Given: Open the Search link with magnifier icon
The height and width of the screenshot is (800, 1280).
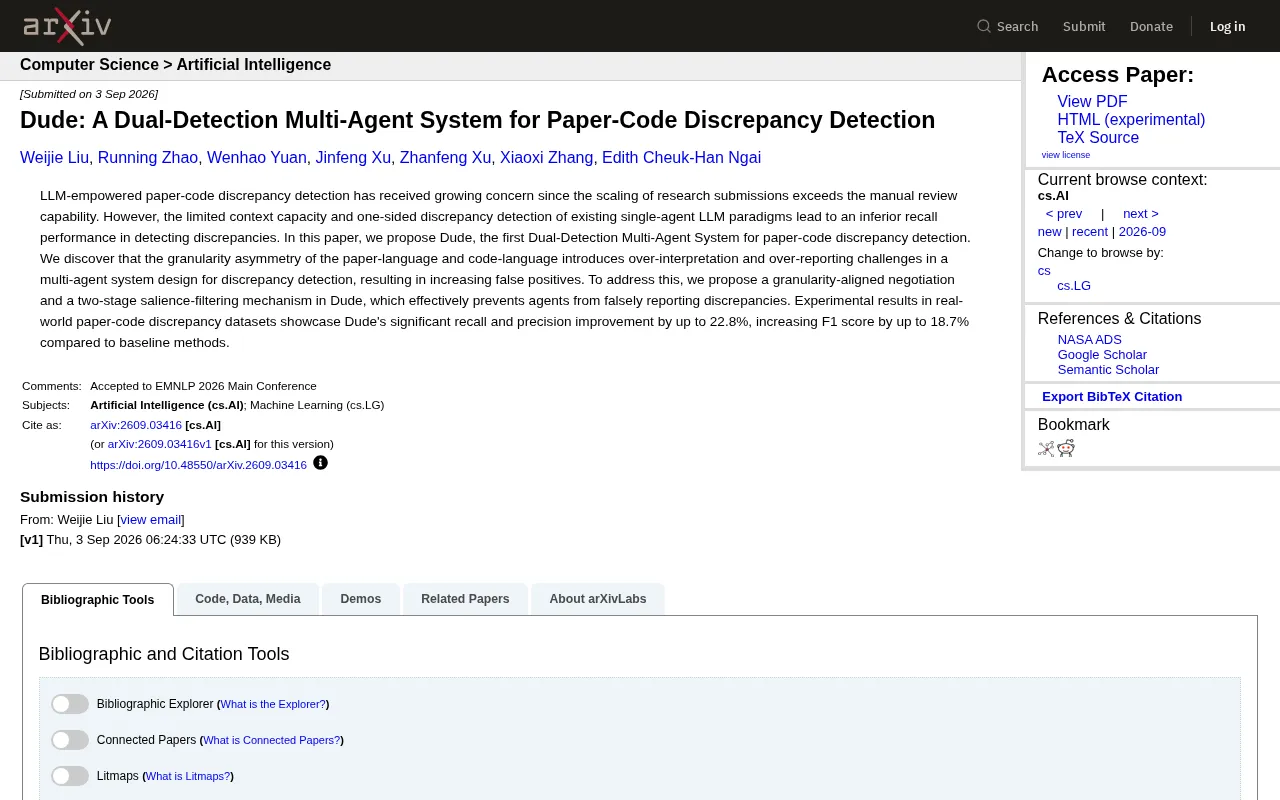Looking at the screenshot, I should pyautogui.click(x=1008, y=26).
